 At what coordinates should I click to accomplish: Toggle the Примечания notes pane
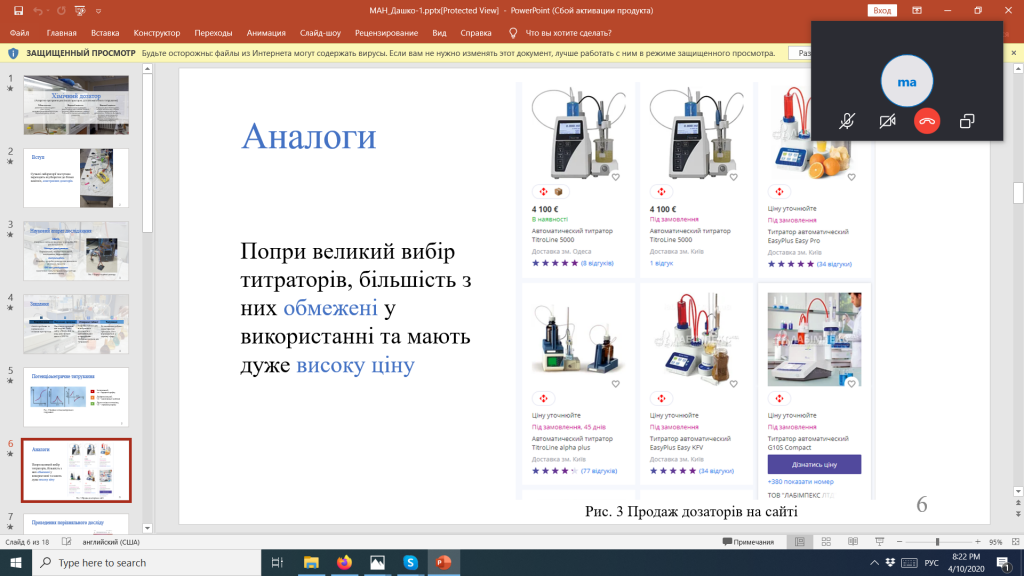[748, 542]
